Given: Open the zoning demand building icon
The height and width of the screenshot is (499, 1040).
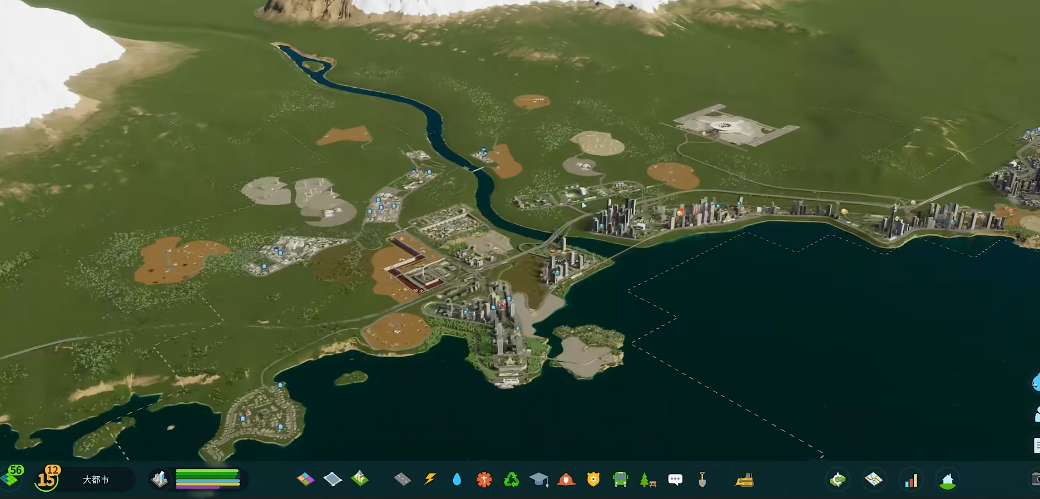Looking at the screenshot, I should (x=159, y=479).
